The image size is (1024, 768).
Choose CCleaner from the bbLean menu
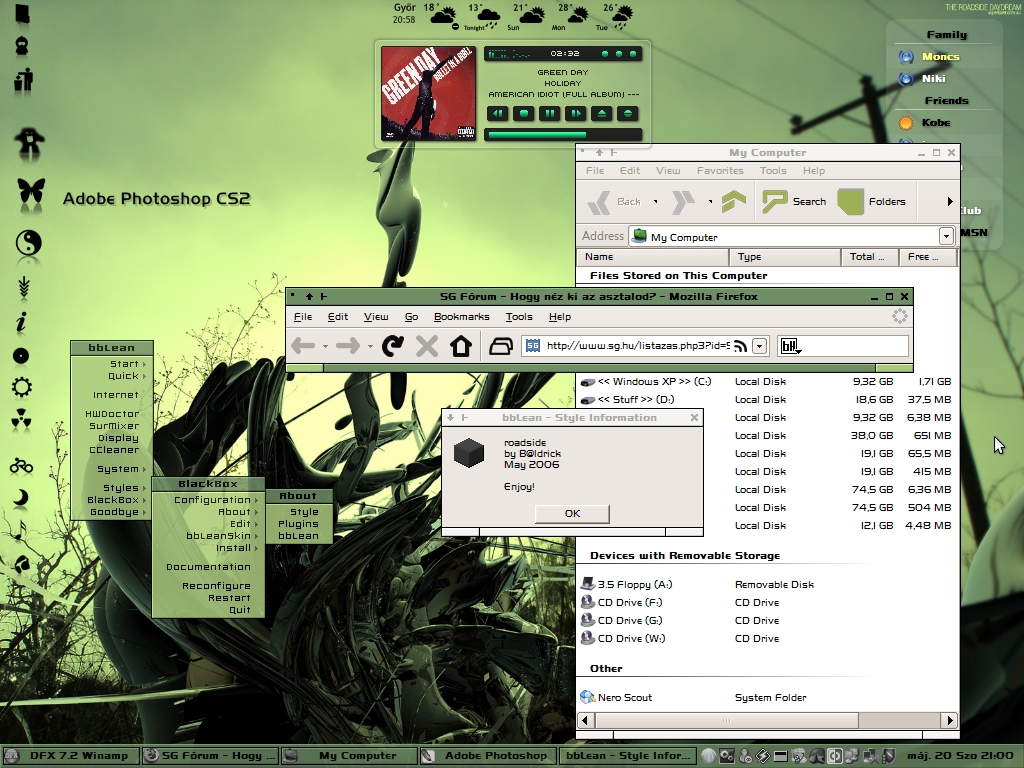tap(112, 450)
